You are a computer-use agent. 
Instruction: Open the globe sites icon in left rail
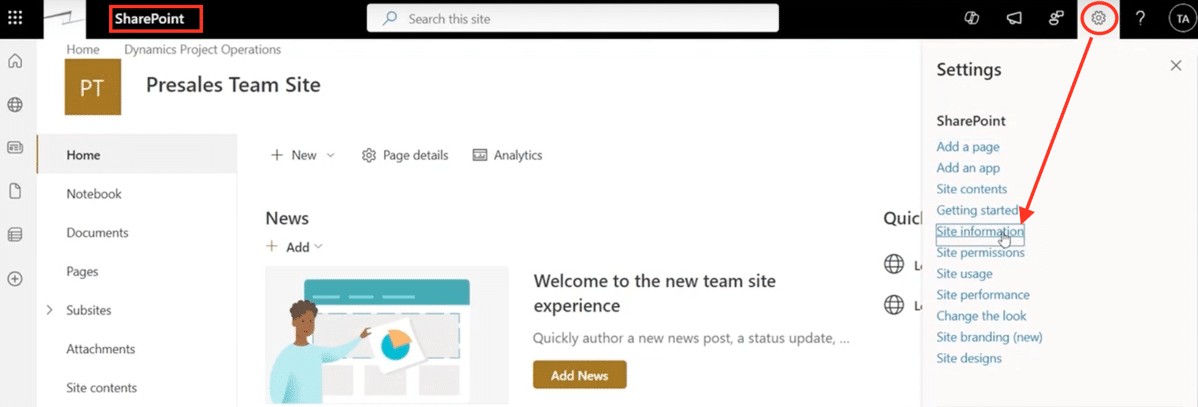(15, 105)
